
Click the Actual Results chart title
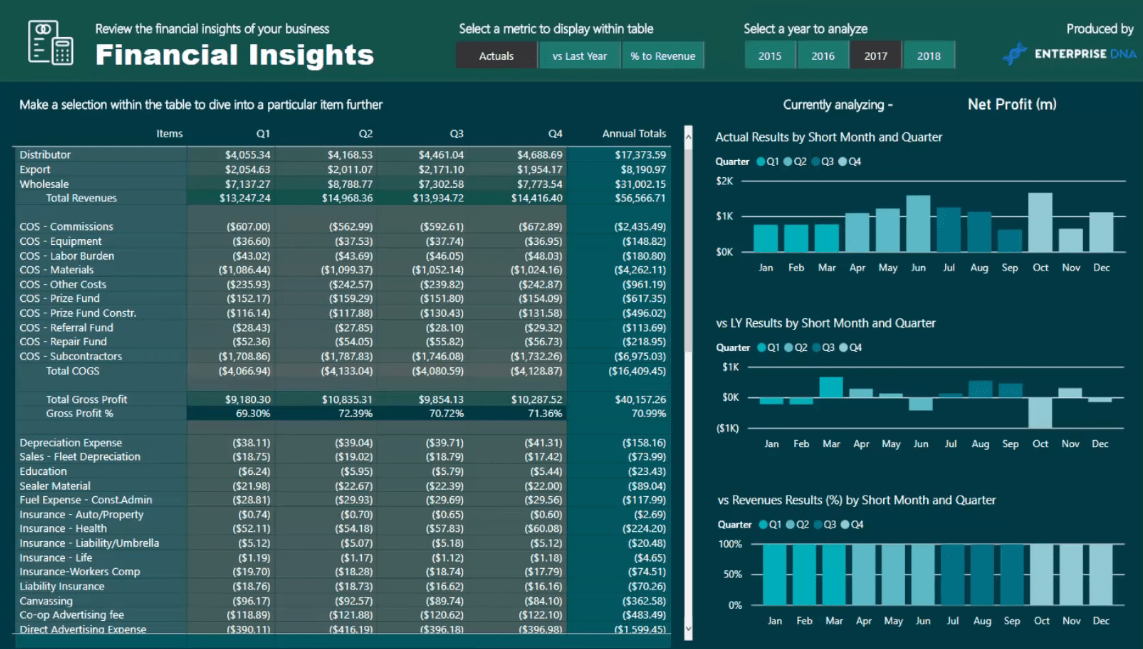tap(829, 137)
